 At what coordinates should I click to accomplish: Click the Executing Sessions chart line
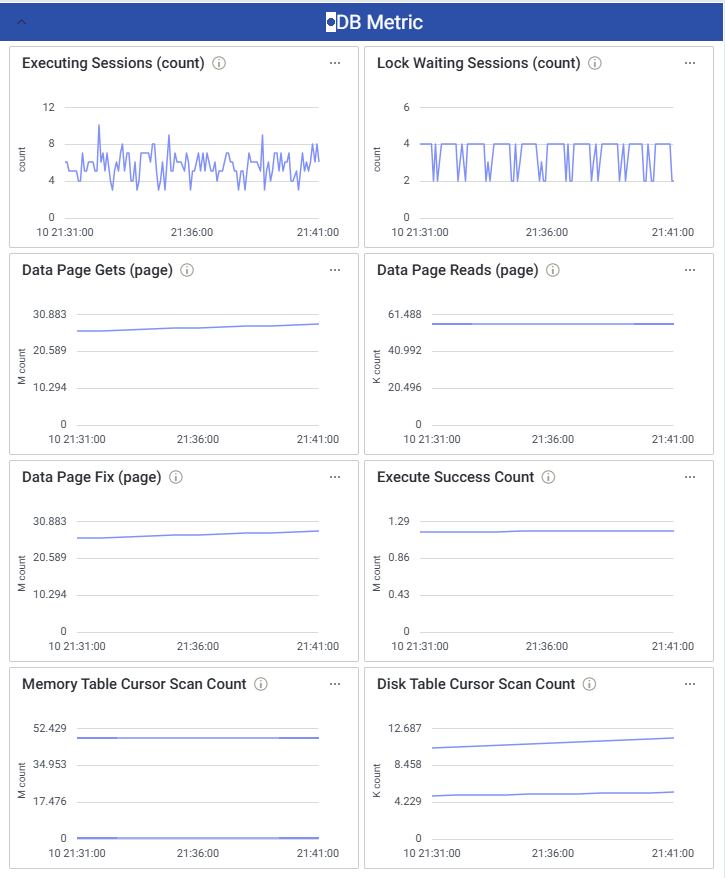click(190, 160)
